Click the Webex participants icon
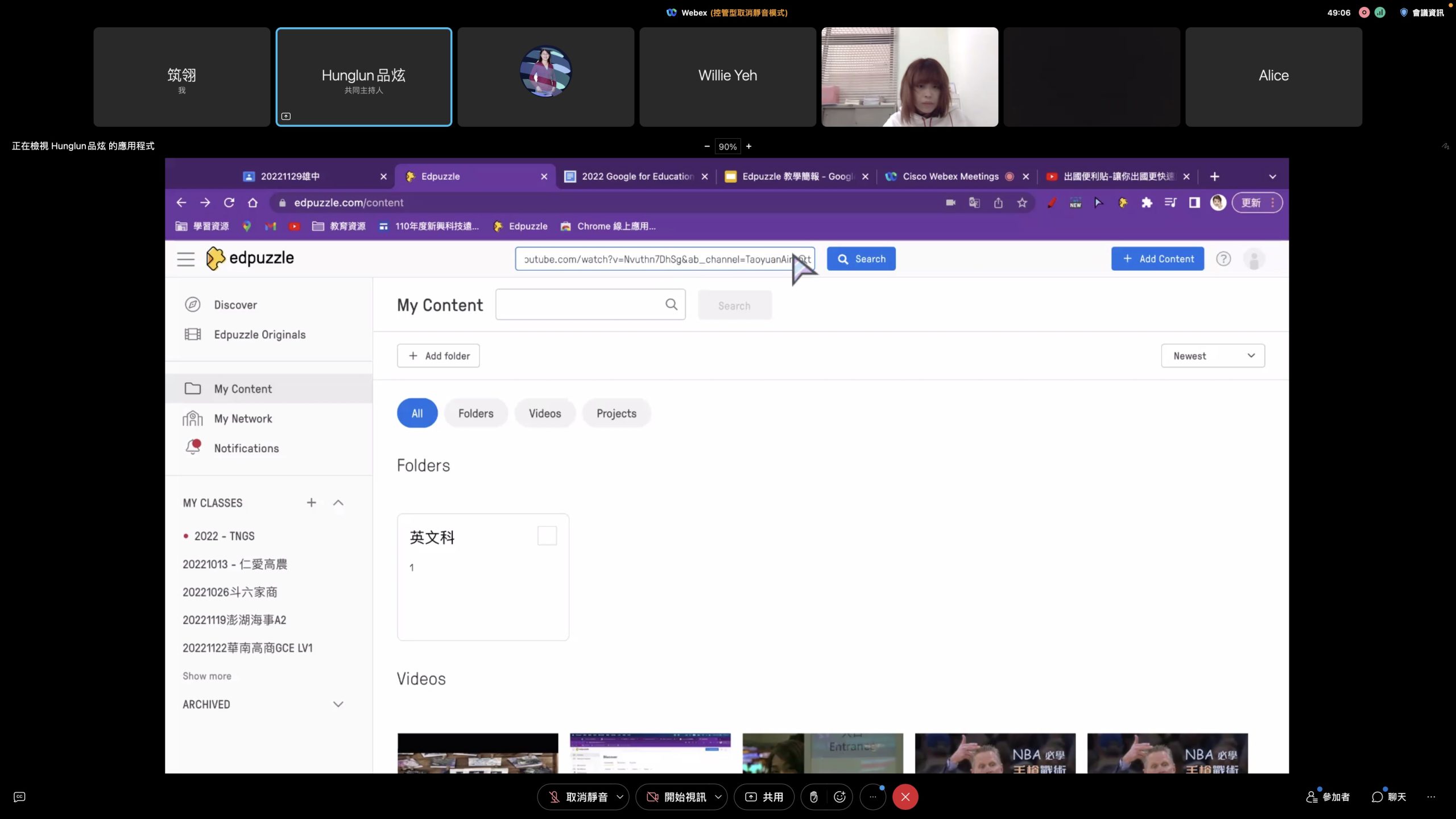The height and width of the screenshot is (819, 1456). pyautogui.click(x=1327, y=797)
